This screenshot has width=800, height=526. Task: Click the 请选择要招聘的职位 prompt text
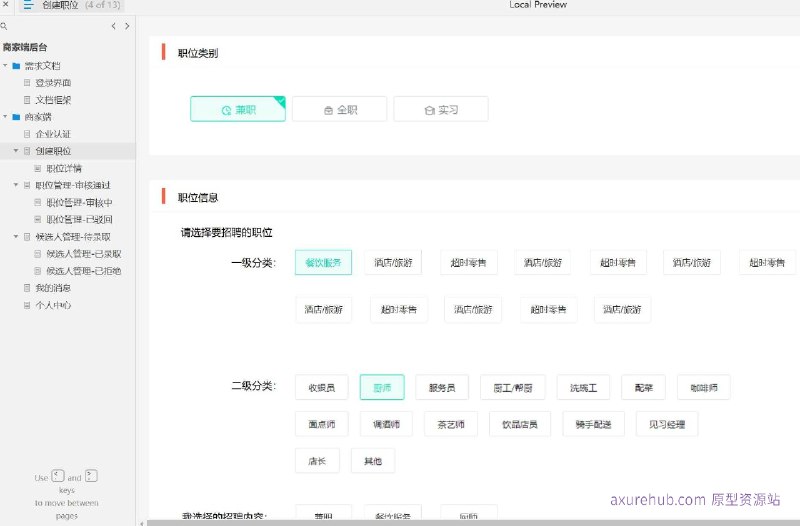(x=227, y=233)
